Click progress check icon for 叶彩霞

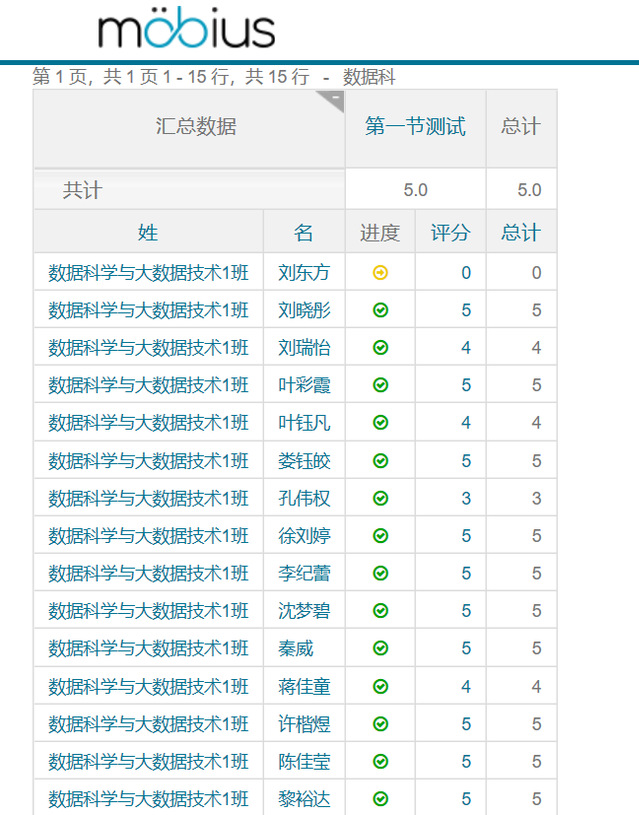(380, 385)
